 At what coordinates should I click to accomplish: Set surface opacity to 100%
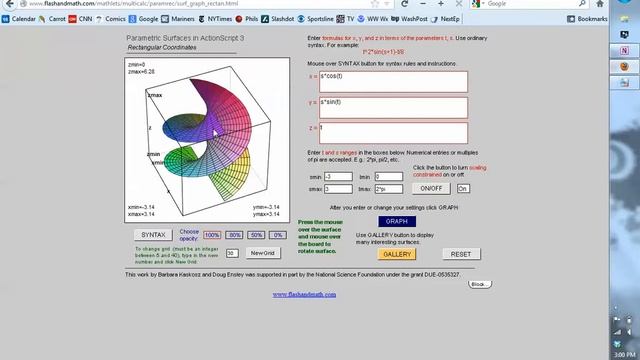coord(212,235)
